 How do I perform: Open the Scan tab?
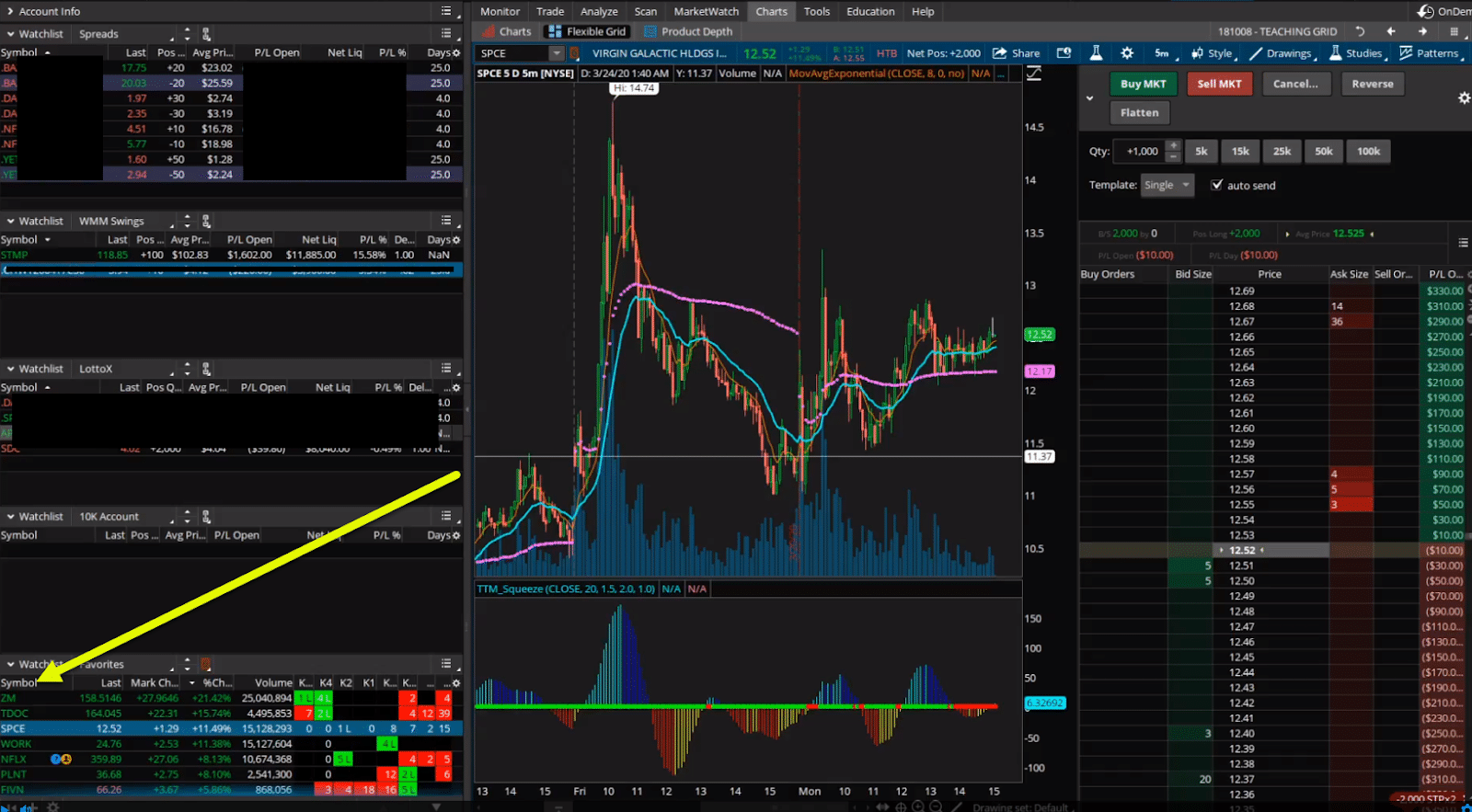point(646,11)
